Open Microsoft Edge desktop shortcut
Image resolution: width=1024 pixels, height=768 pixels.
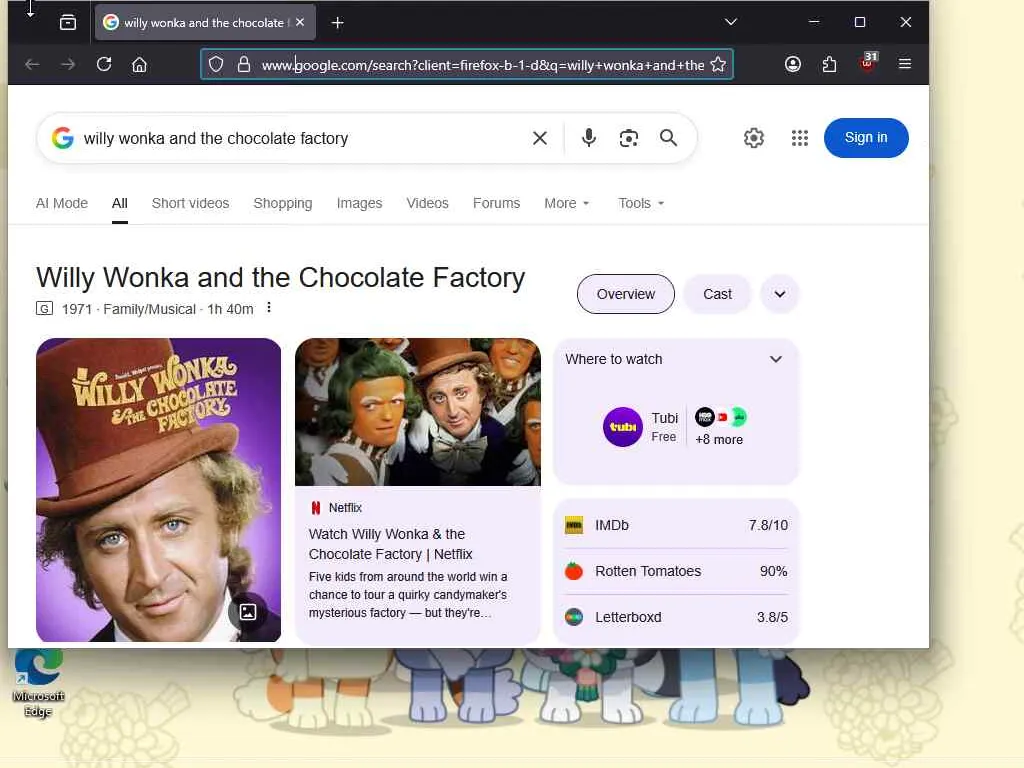(39, 683)
